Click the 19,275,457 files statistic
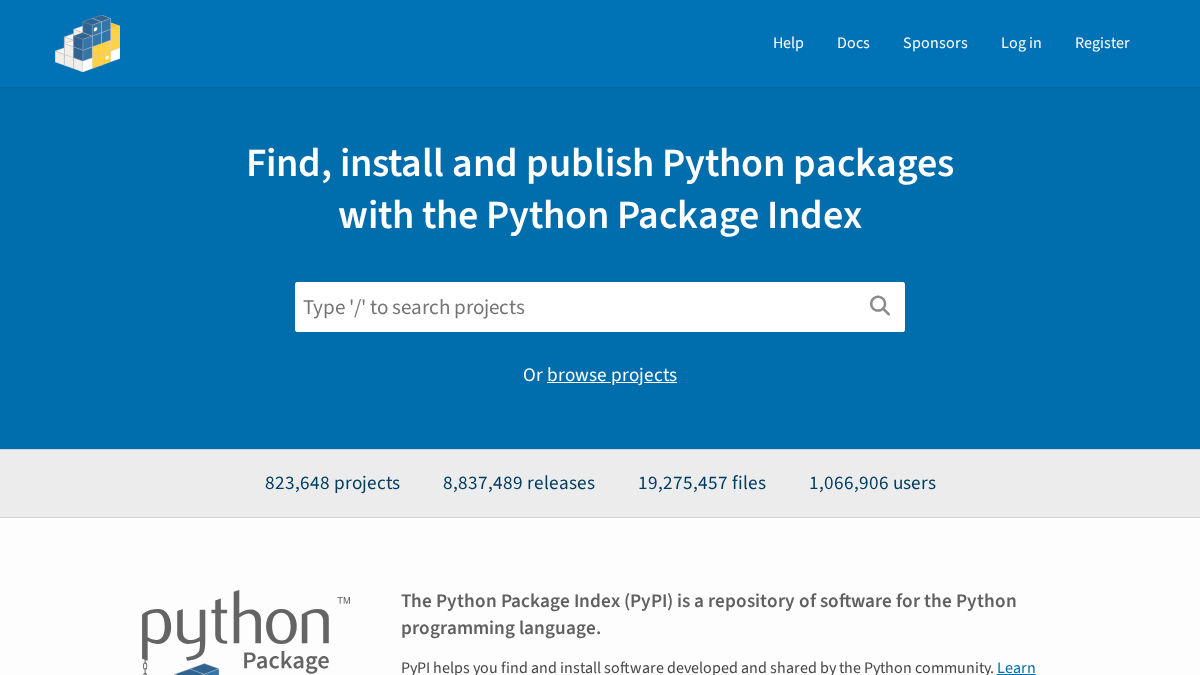Viewport: 1200px width, 675px height. tap(702, 483)
